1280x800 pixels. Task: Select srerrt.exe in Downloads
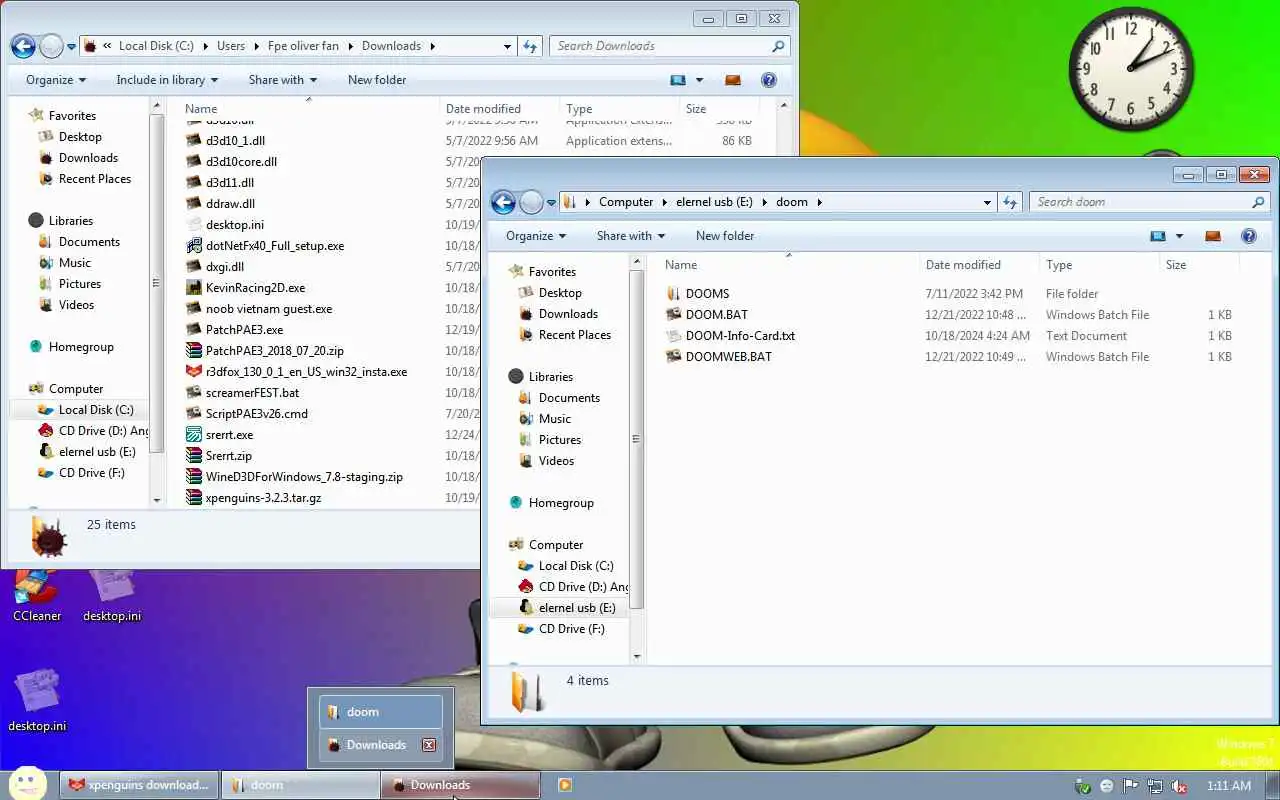(229, 435)
